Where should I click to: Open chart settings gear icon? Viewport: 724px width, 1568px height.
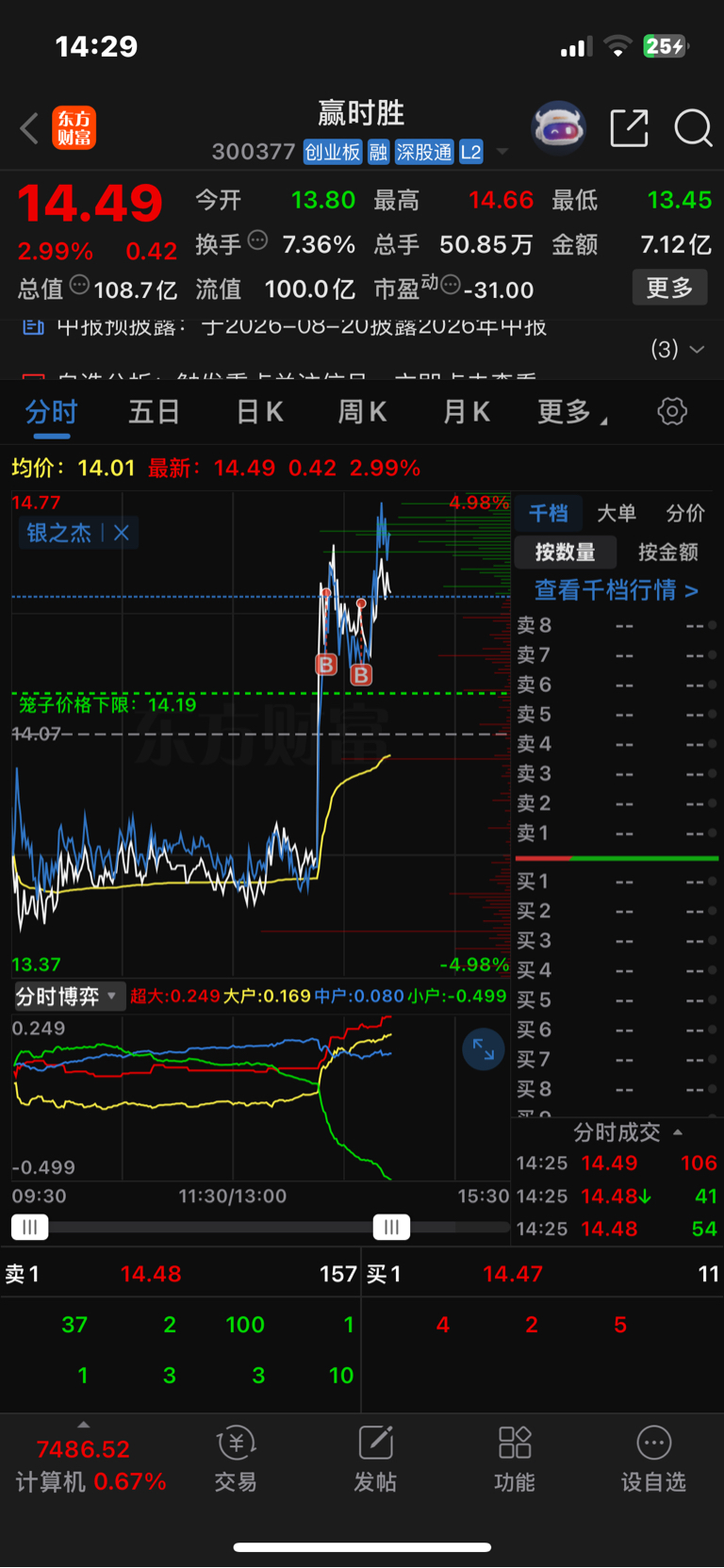point(672,411)
